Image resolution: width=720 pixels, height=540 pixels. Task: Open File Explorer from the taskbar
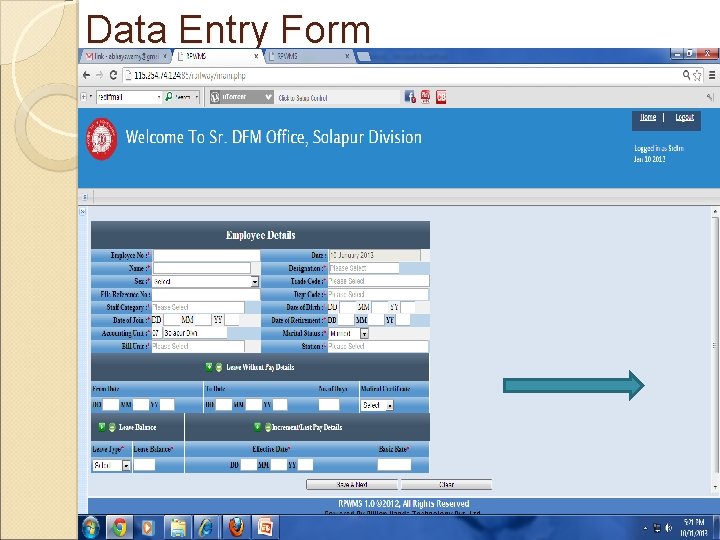(178, 527)
